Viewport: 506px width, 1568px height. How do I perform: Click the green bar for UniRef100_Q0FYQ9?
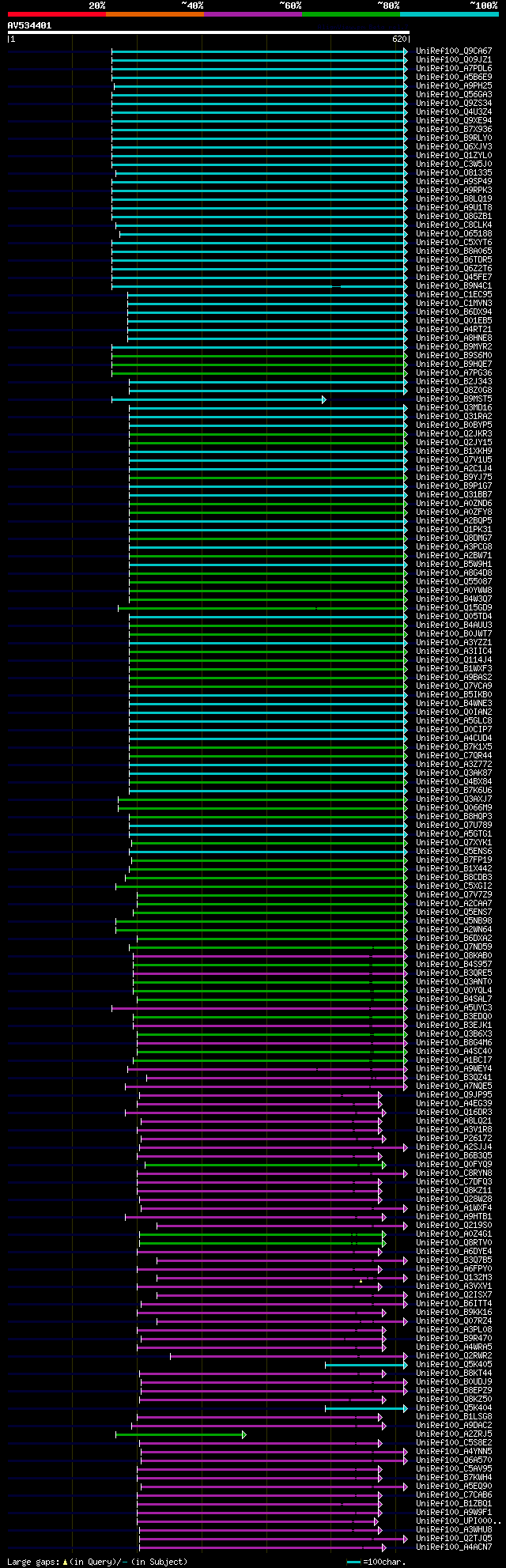click(265, 1165)
